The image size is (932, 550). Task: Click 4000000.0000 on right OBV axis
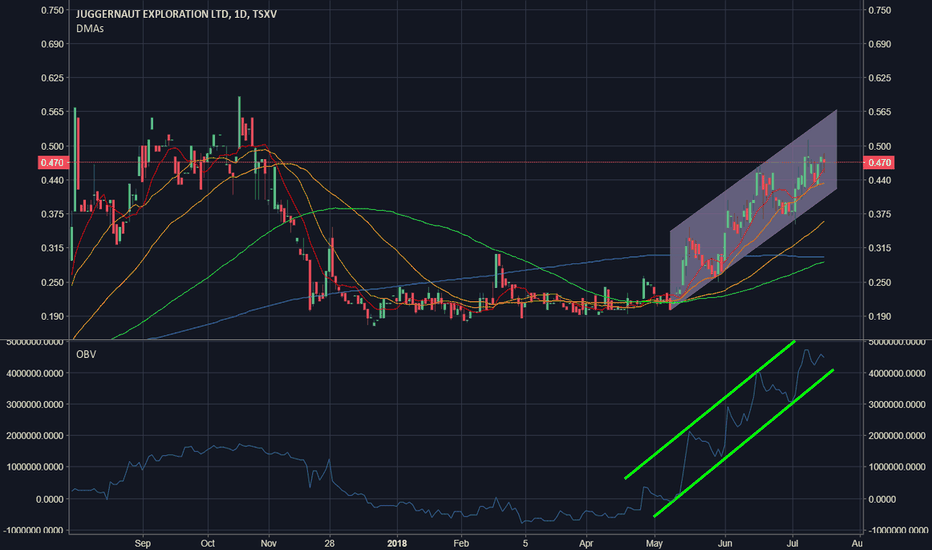[x=897, y=373]
